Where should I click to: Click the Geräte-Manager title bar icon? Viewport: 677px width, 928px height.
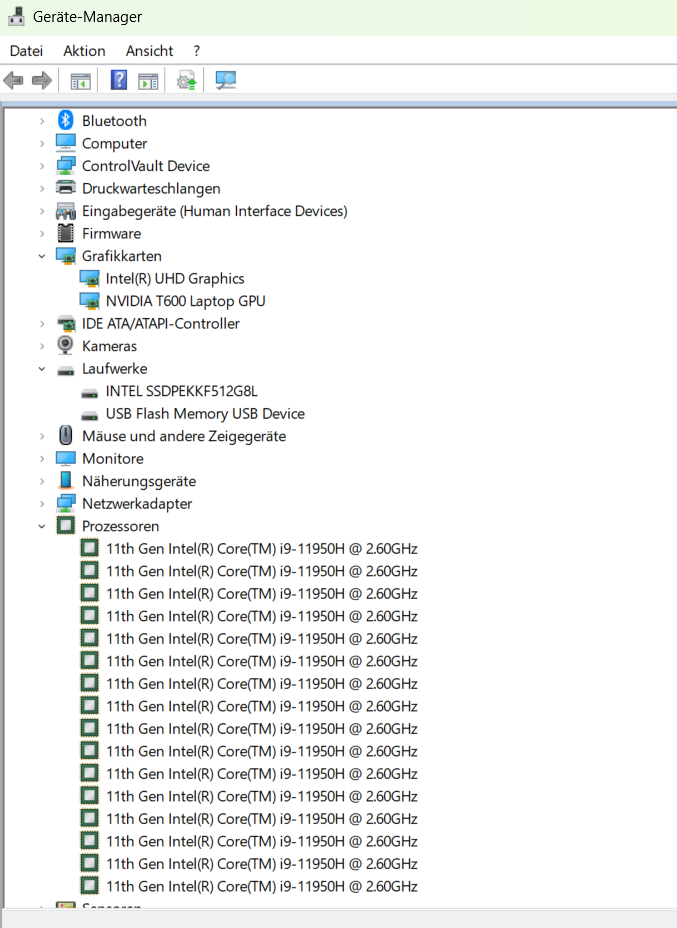tap(16, 16)
